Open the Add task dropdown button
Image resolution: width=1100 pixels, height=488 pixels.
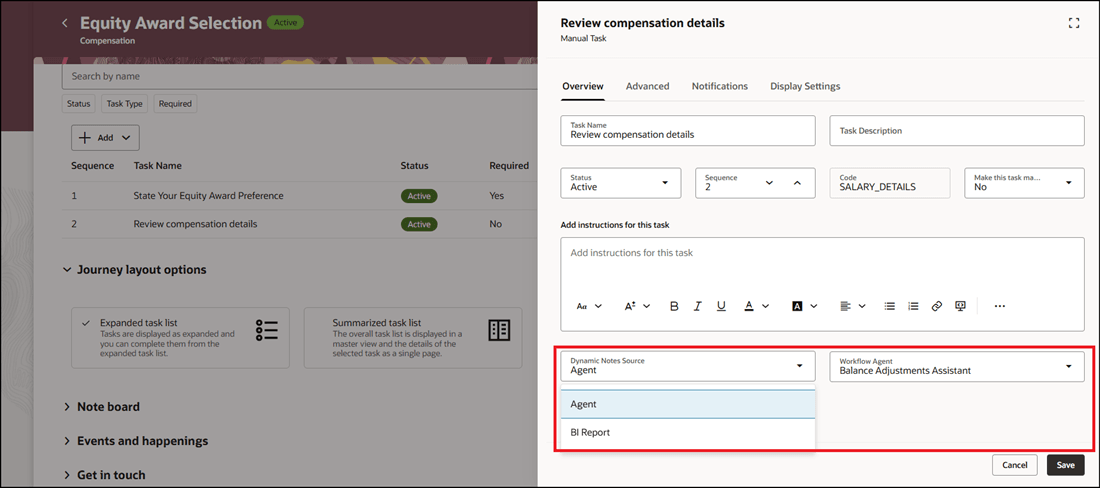coord(105,137)
